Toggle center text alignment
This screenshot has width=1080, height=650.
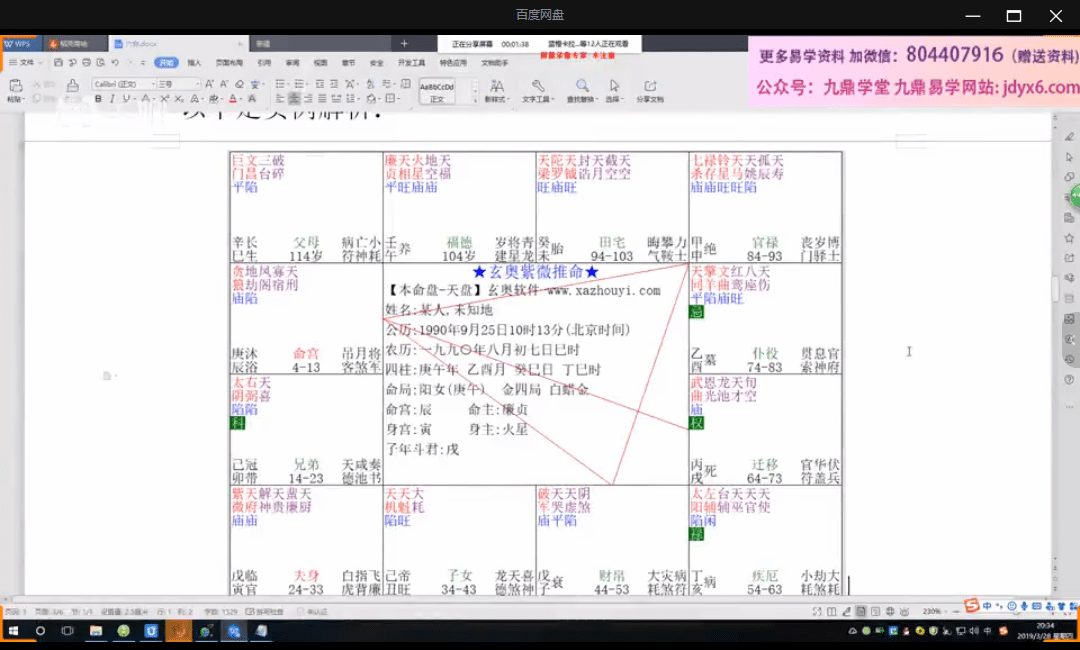click(x=295, y=99)
